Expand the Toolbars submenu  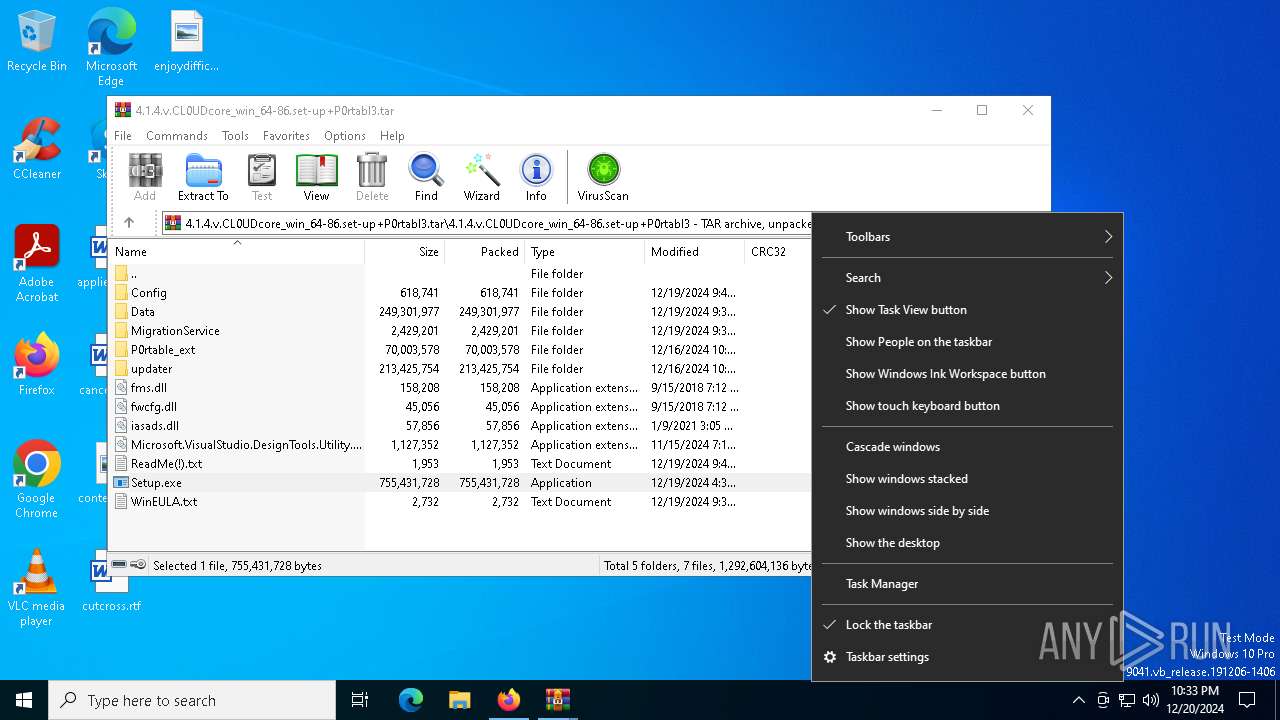pyautogui.click(x=967, y=237)
